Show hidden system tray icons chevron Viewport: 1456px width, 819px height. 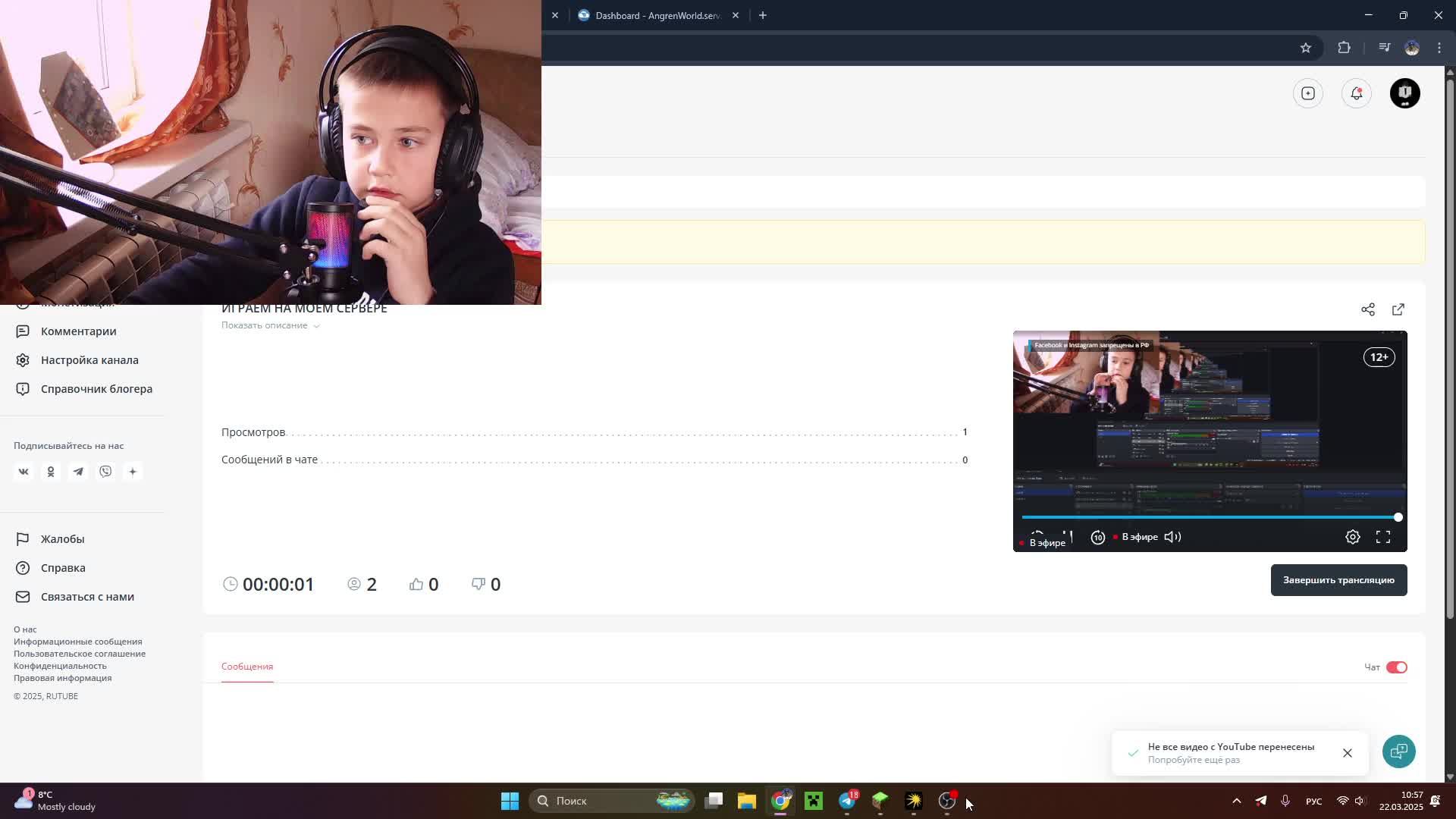coord(1236,801)
